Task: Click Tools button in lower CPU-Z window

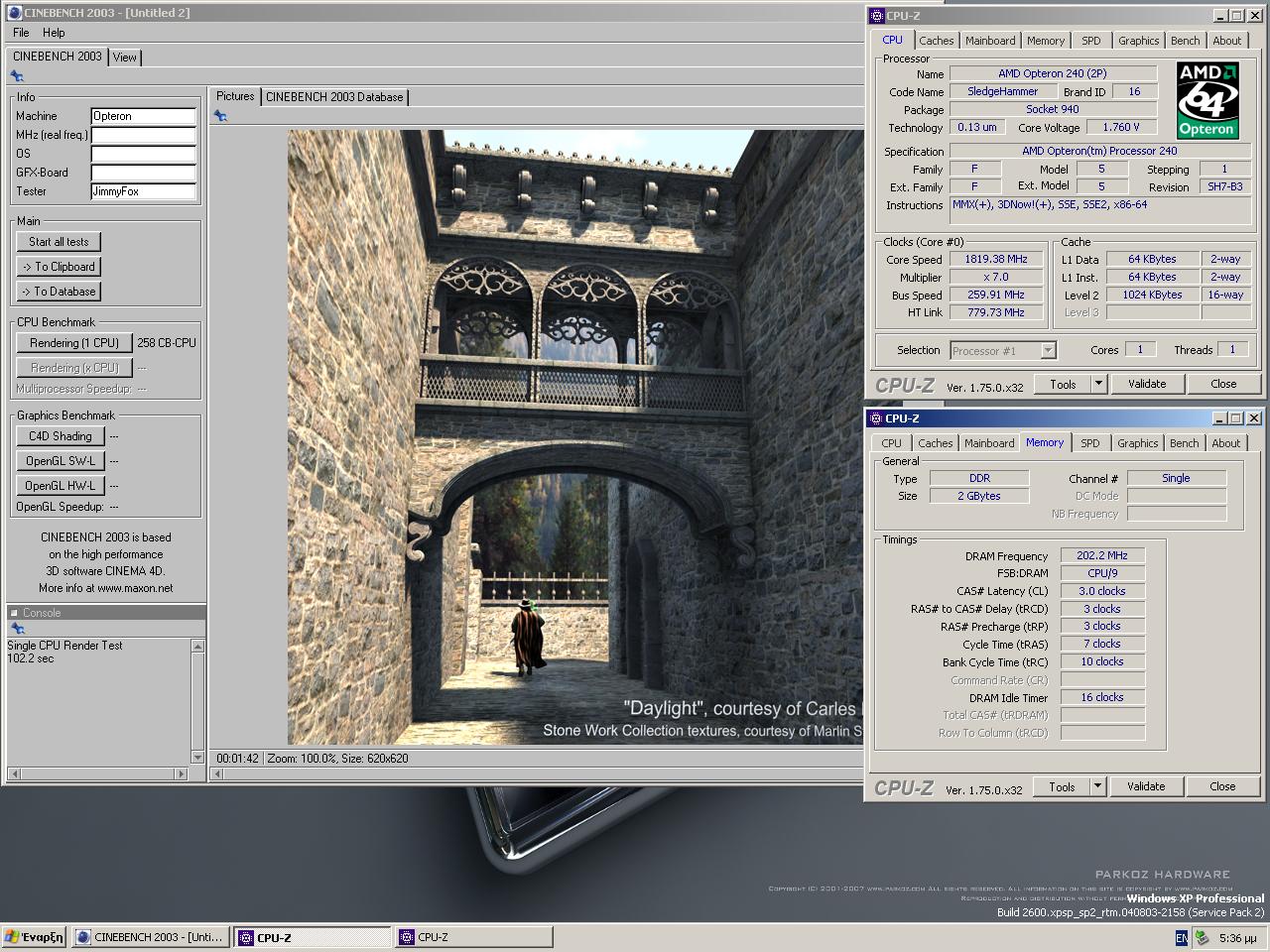Action: pos(1062,786)
